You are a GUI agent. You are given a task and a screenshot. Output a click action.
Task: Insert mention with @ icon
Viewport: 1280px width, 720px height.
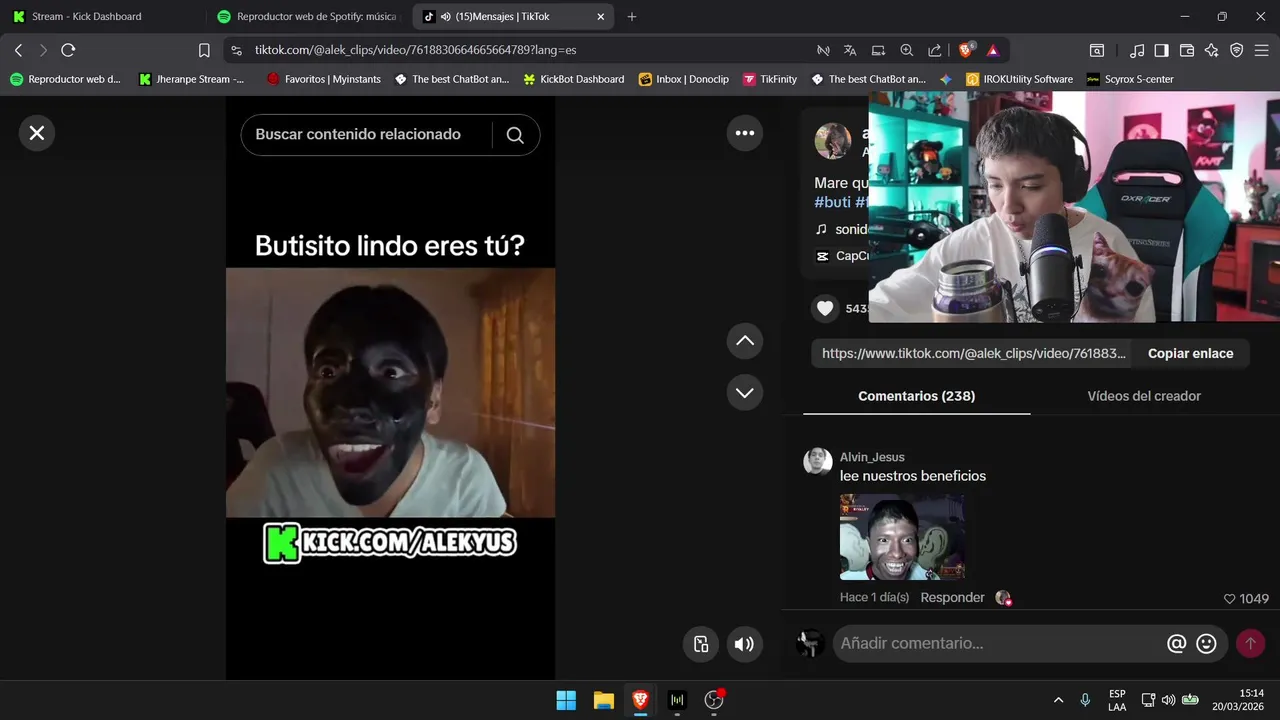coord(1176,644)
